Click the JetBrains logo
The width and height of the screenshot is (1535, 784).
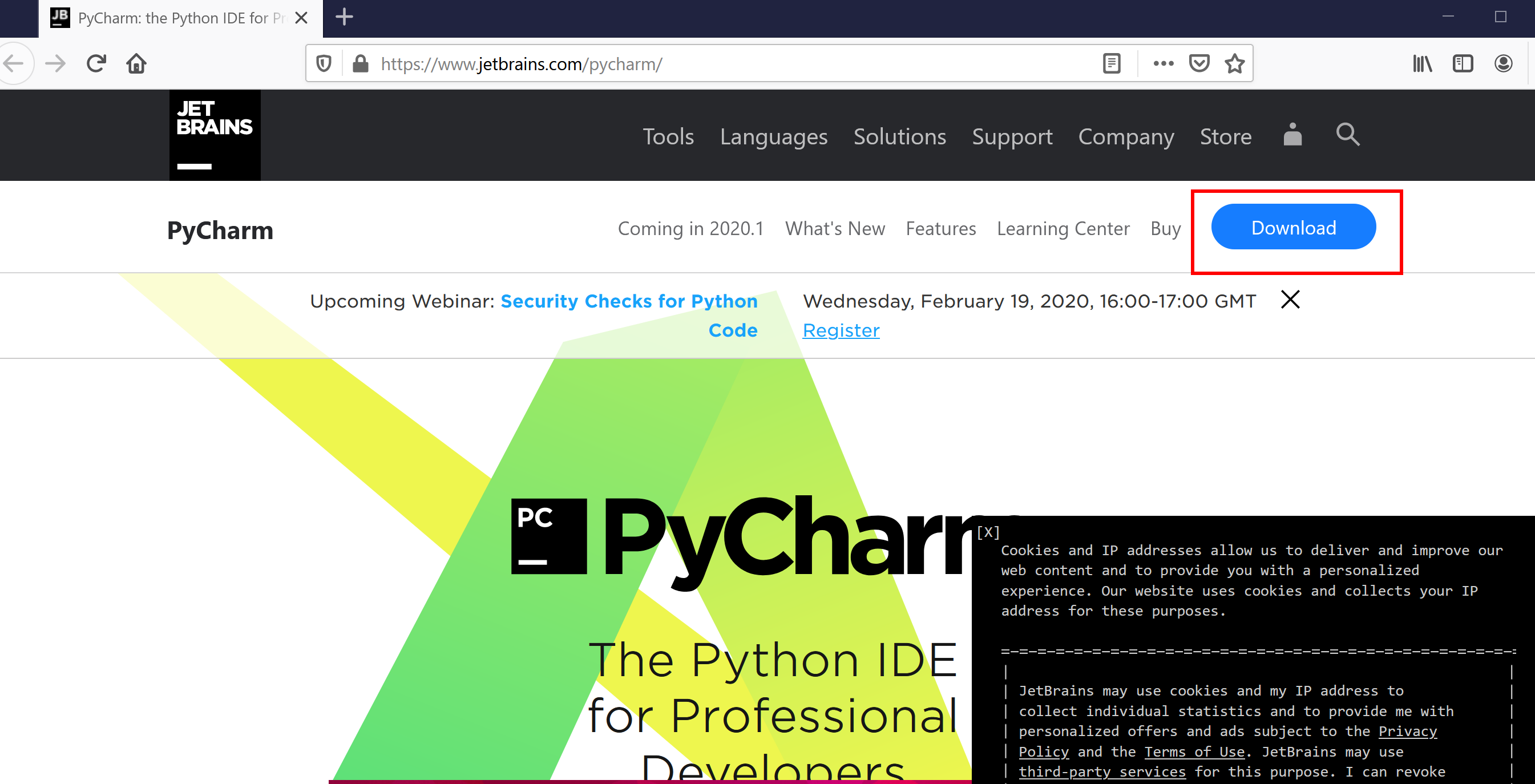215,135
